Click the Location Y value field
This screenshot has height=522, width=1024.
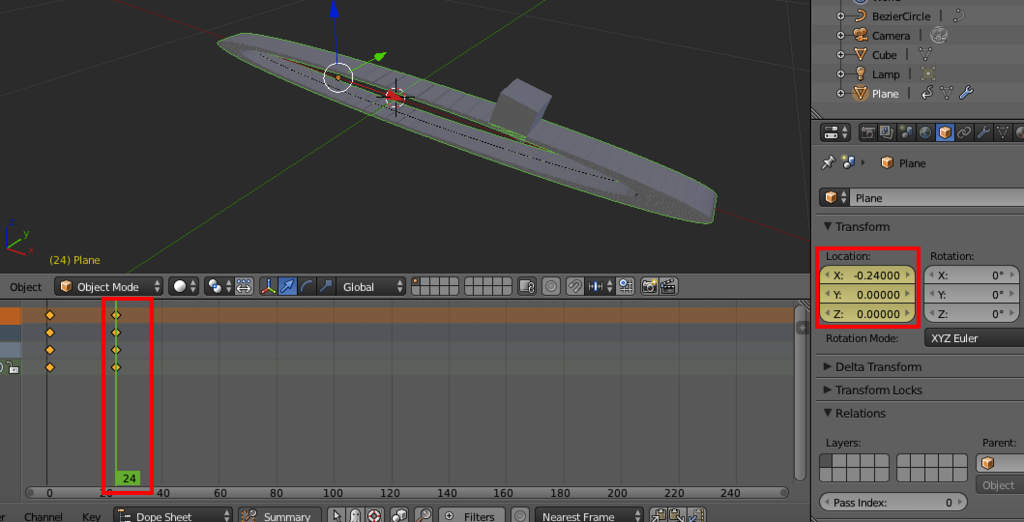867,295
